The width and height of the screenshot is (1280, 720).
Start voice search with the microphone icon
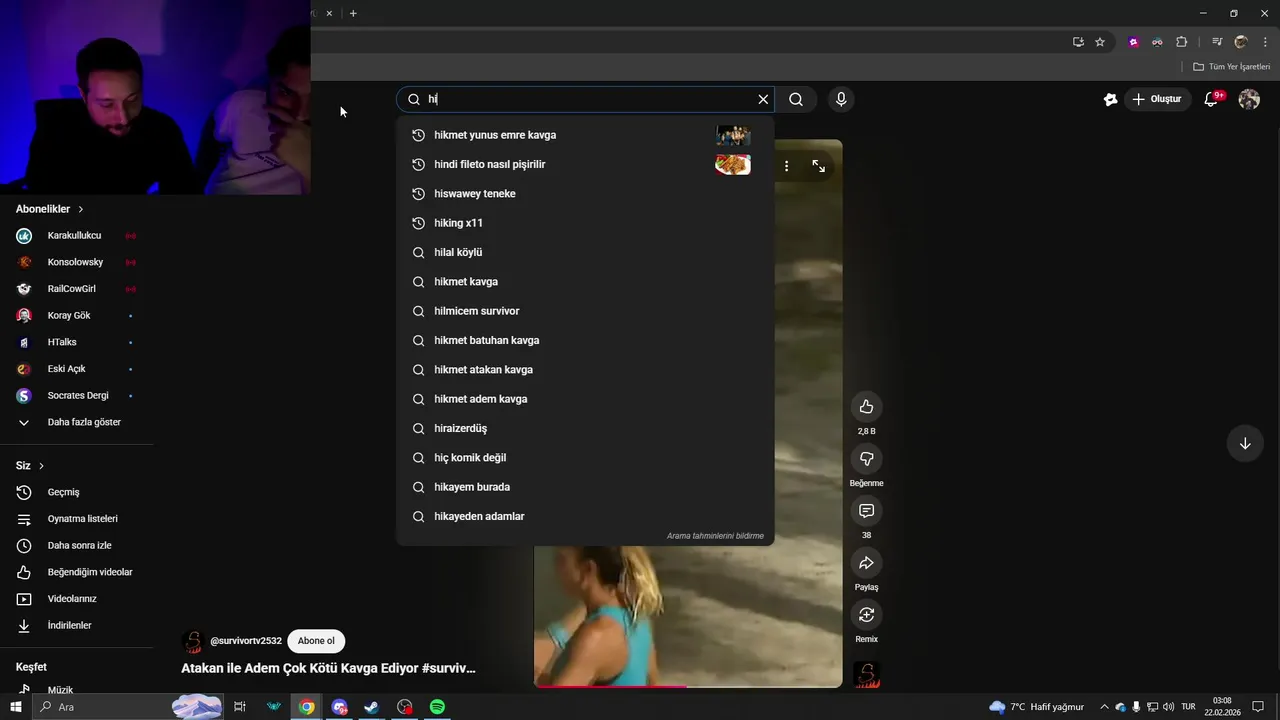pos(841,99)
